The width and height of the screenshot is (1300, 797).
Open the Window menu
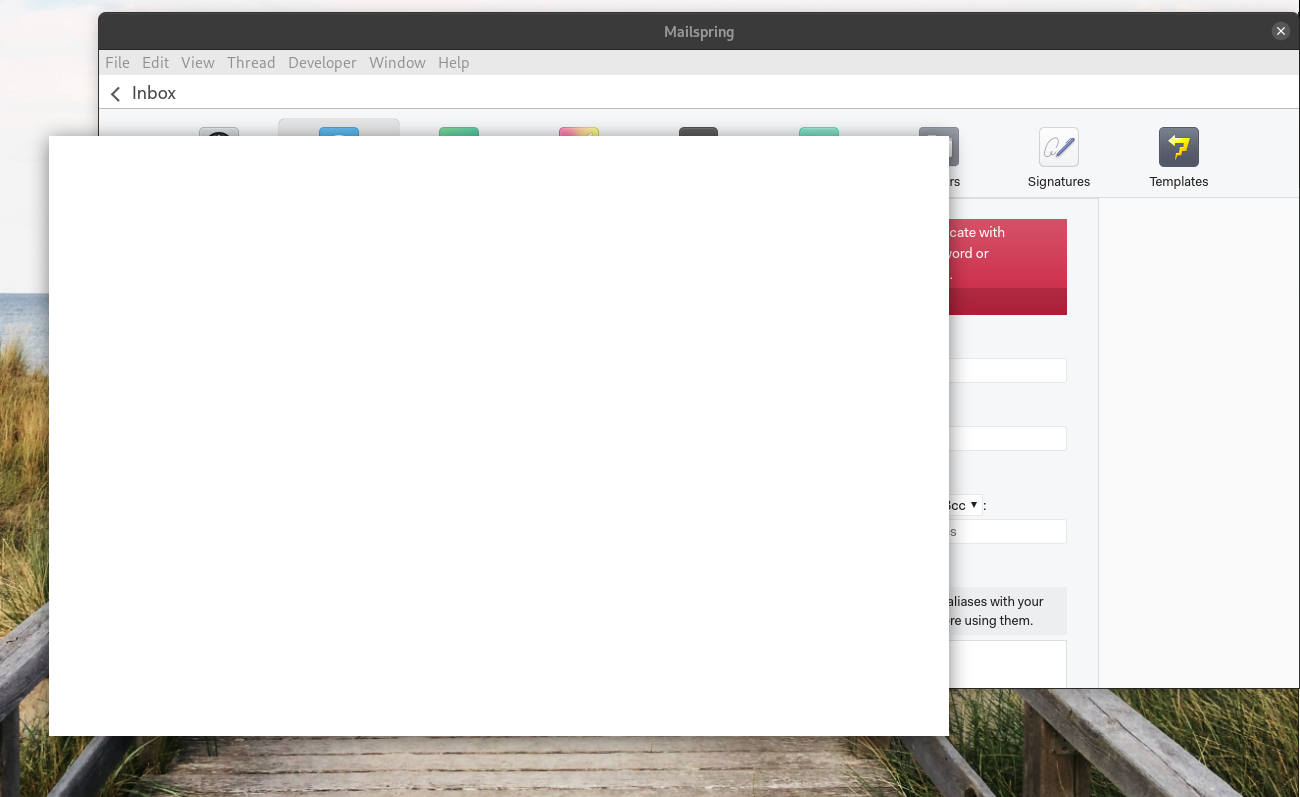pyautogui.click(x=397, y=62)
